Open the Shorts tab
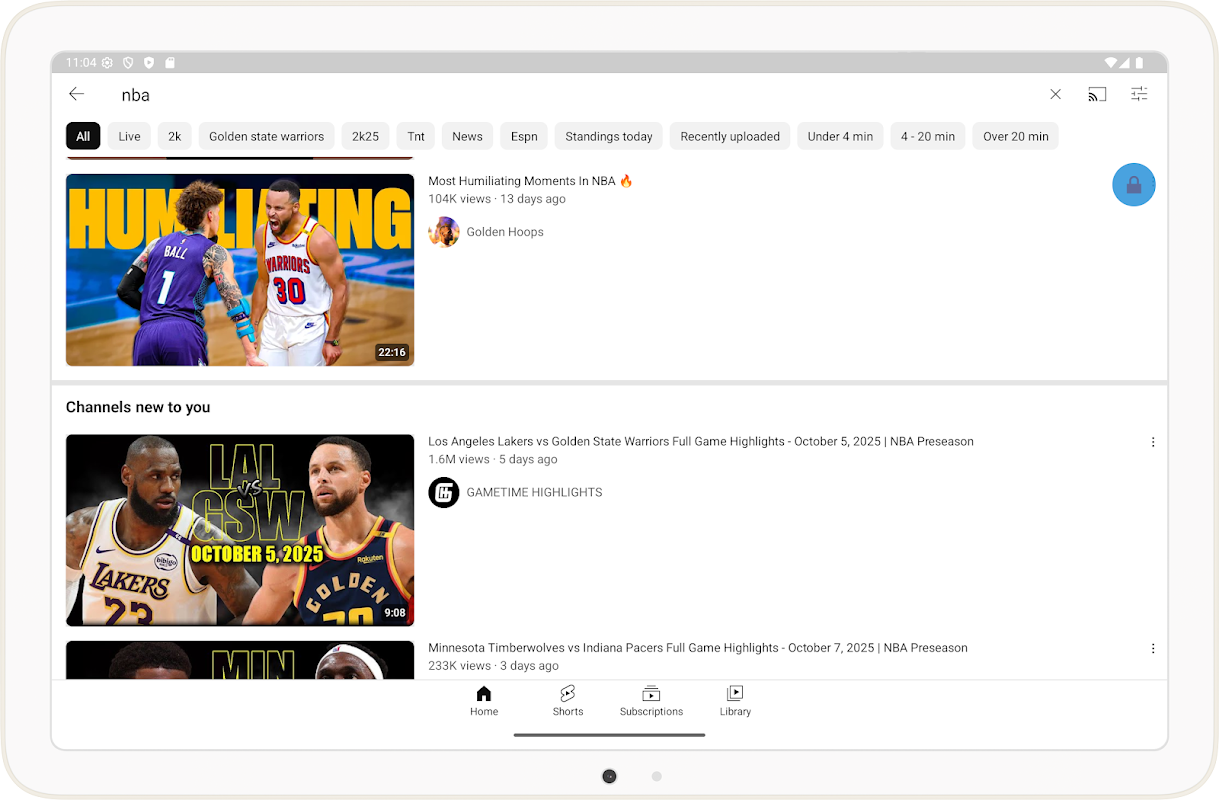1219x800 pixels. (567, 701)
